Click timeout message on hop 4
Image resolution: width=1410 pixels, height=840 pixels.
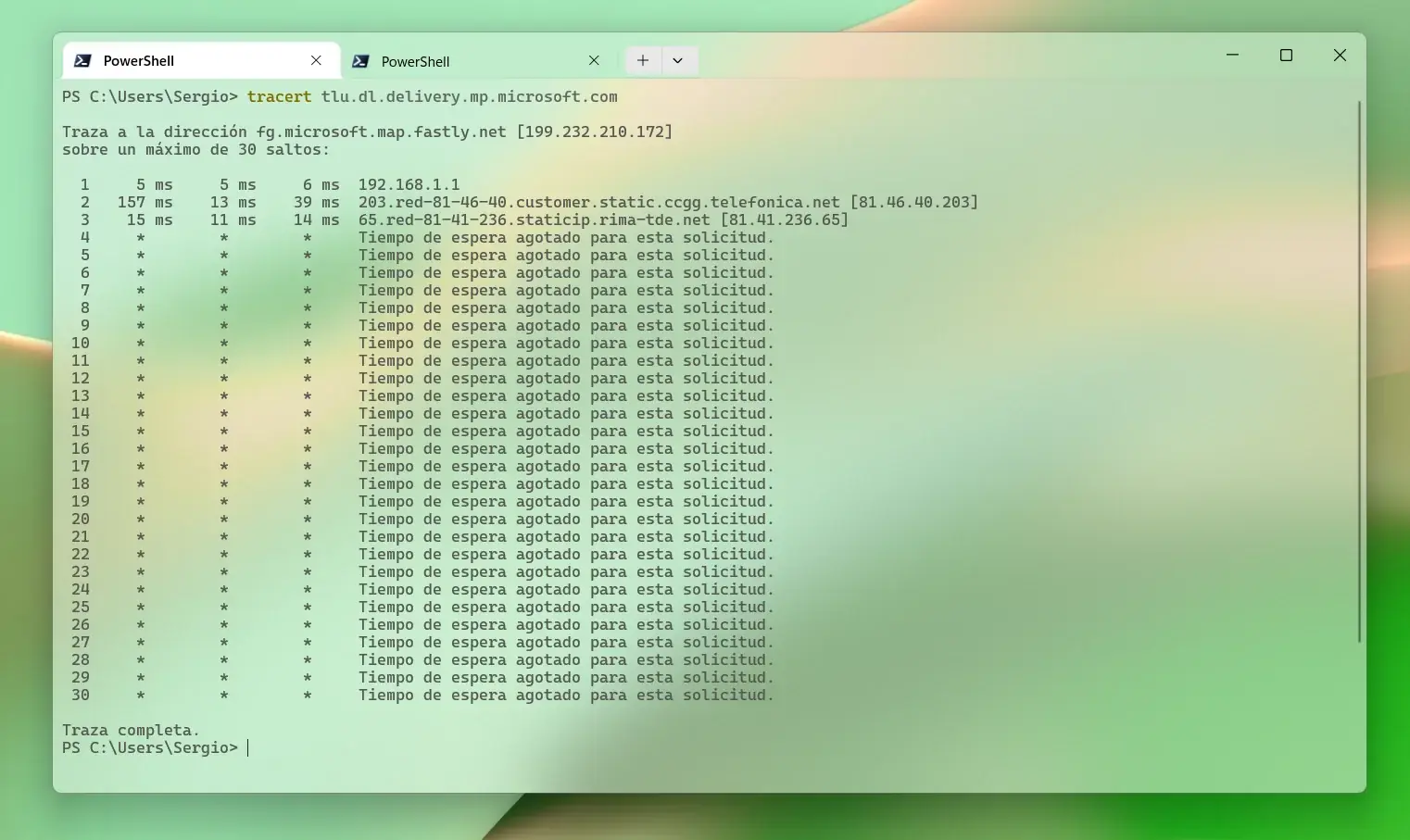click(566, 237)
